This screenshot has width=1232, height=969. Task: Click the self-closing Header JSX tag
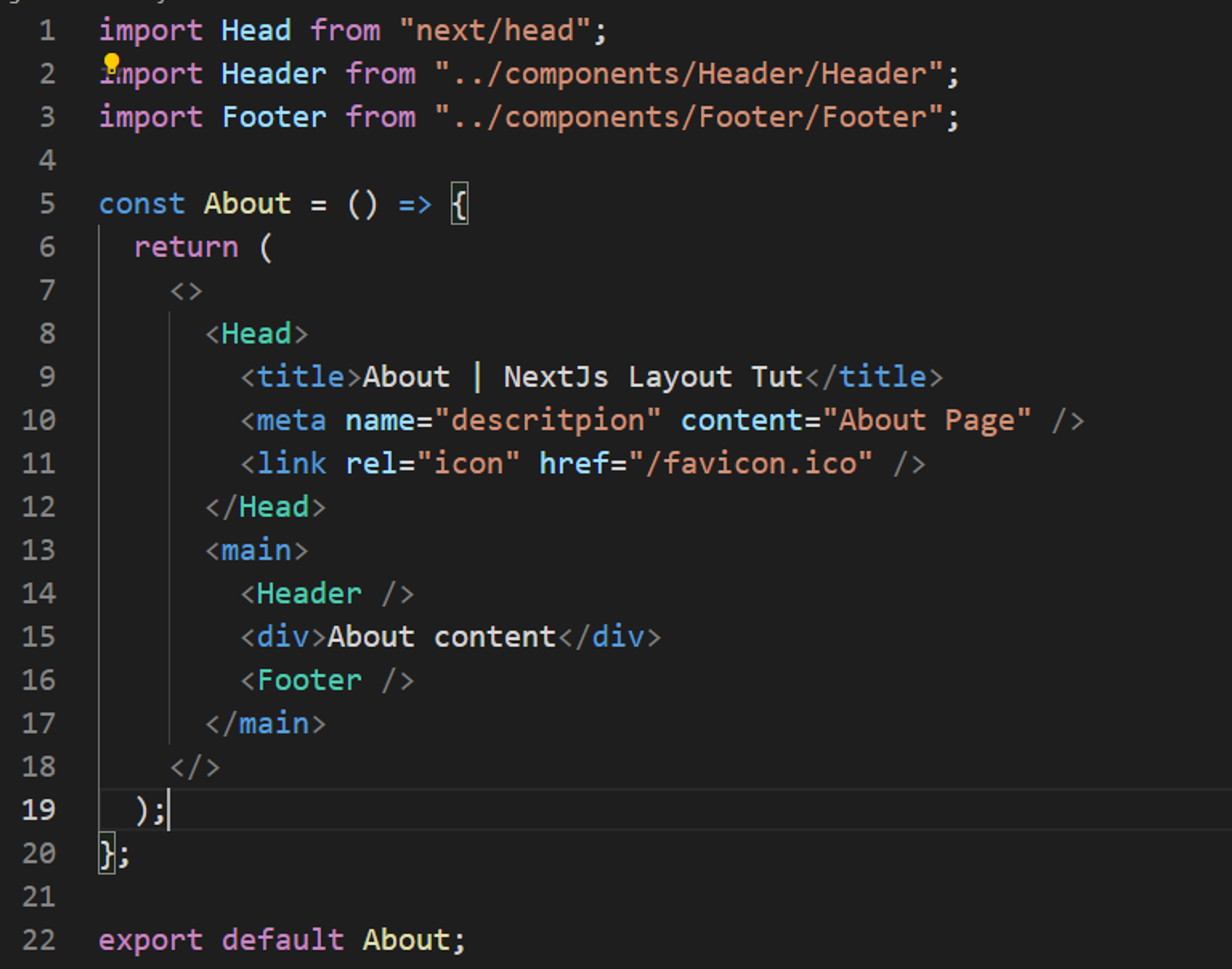click(x=327, y=594)
